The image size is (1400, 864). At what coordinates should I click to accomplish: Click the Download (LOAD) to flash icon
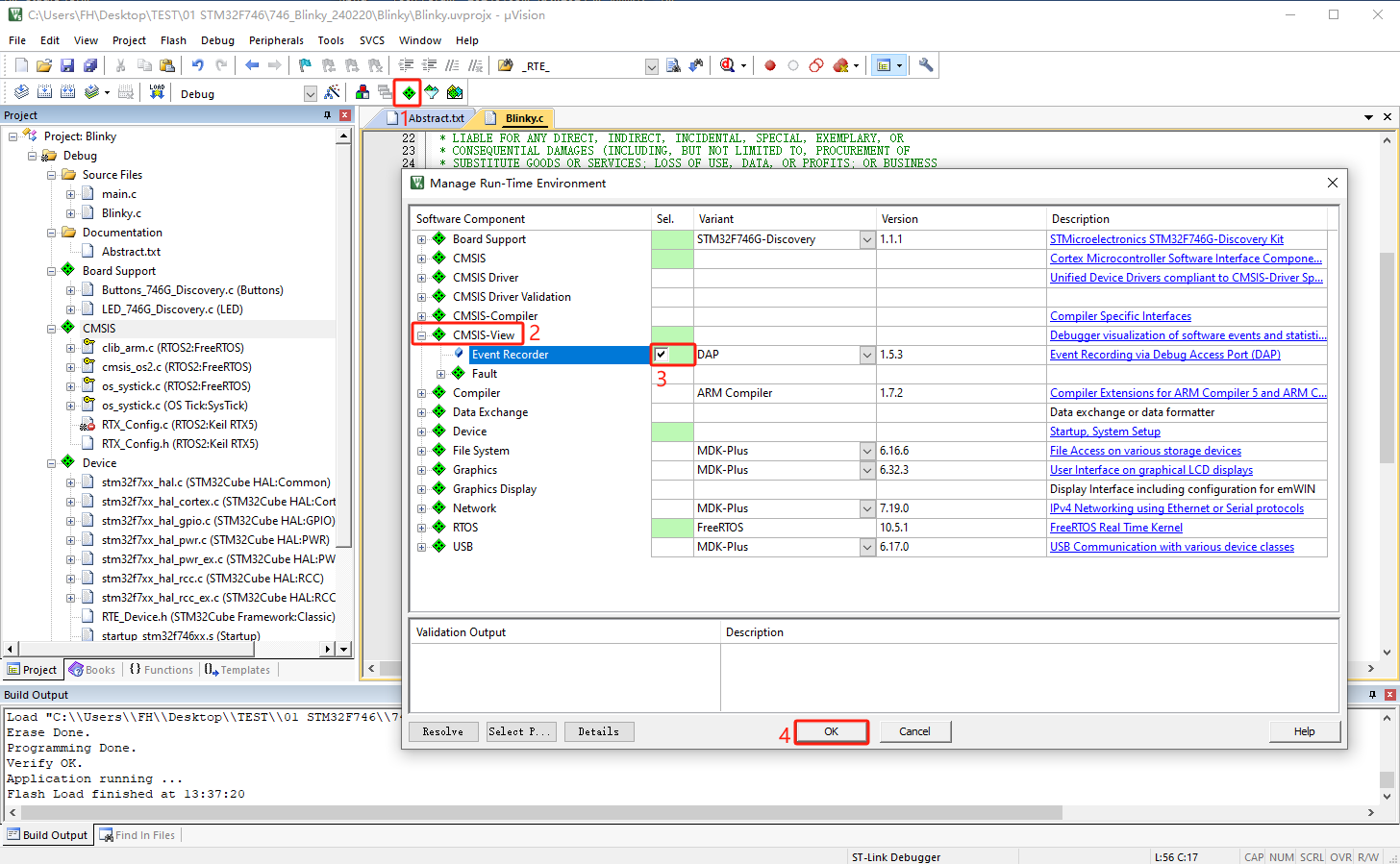[x=157, y=92]
